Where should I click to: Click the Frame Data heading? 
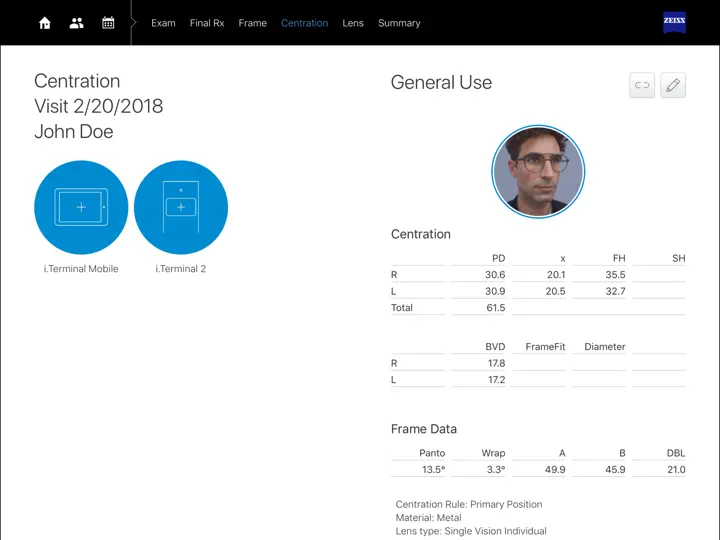(x=424, y=429)
